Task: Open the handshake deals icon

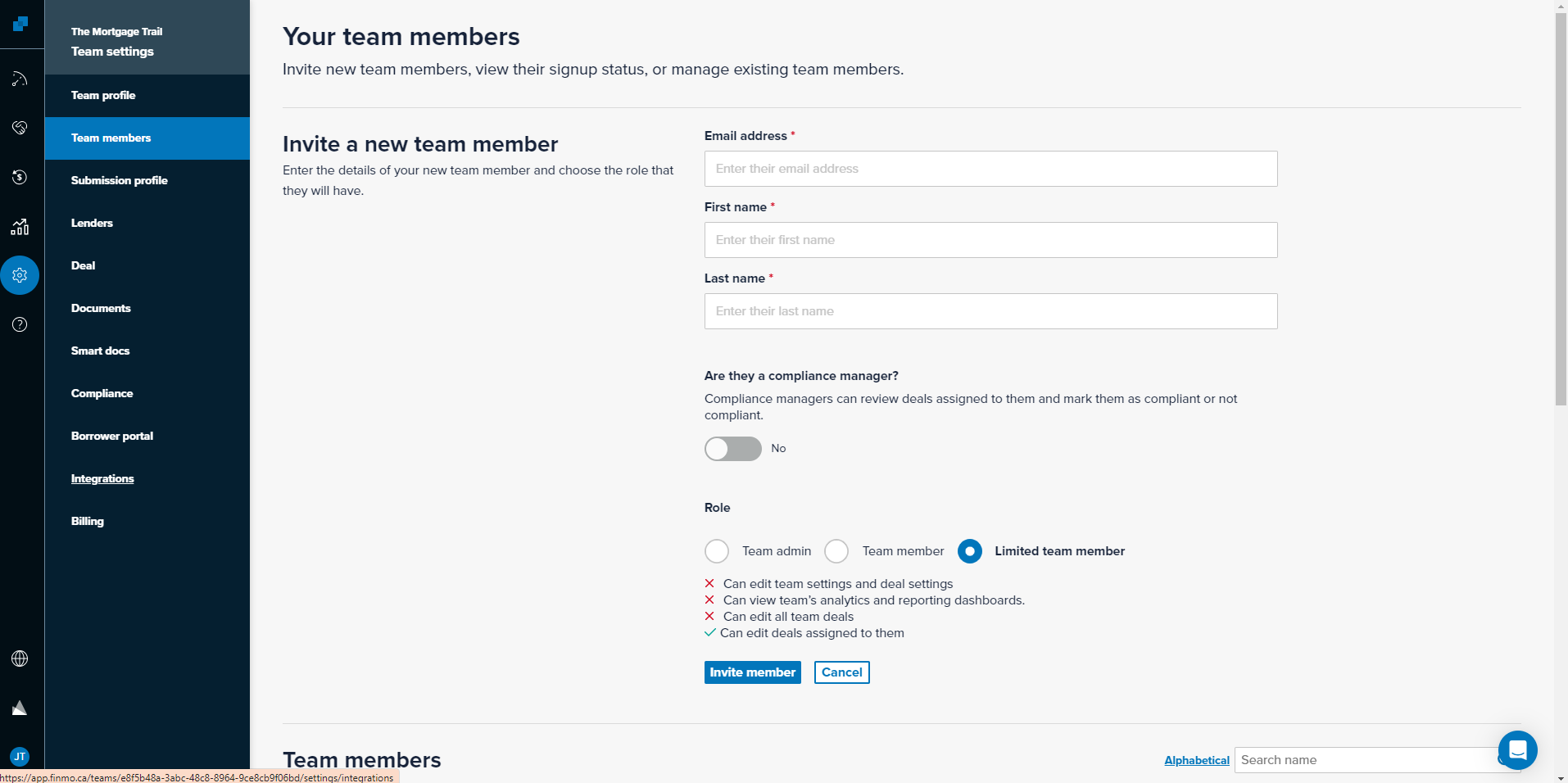Action: point(20,128)
